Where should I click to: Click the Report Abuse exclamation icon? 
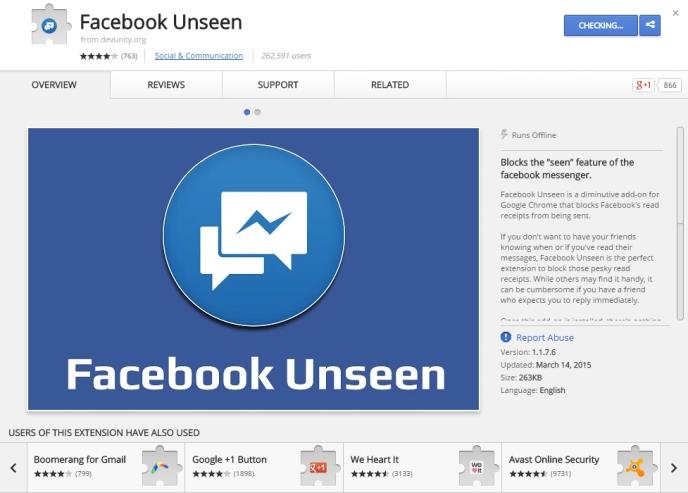tap(505, 337)
